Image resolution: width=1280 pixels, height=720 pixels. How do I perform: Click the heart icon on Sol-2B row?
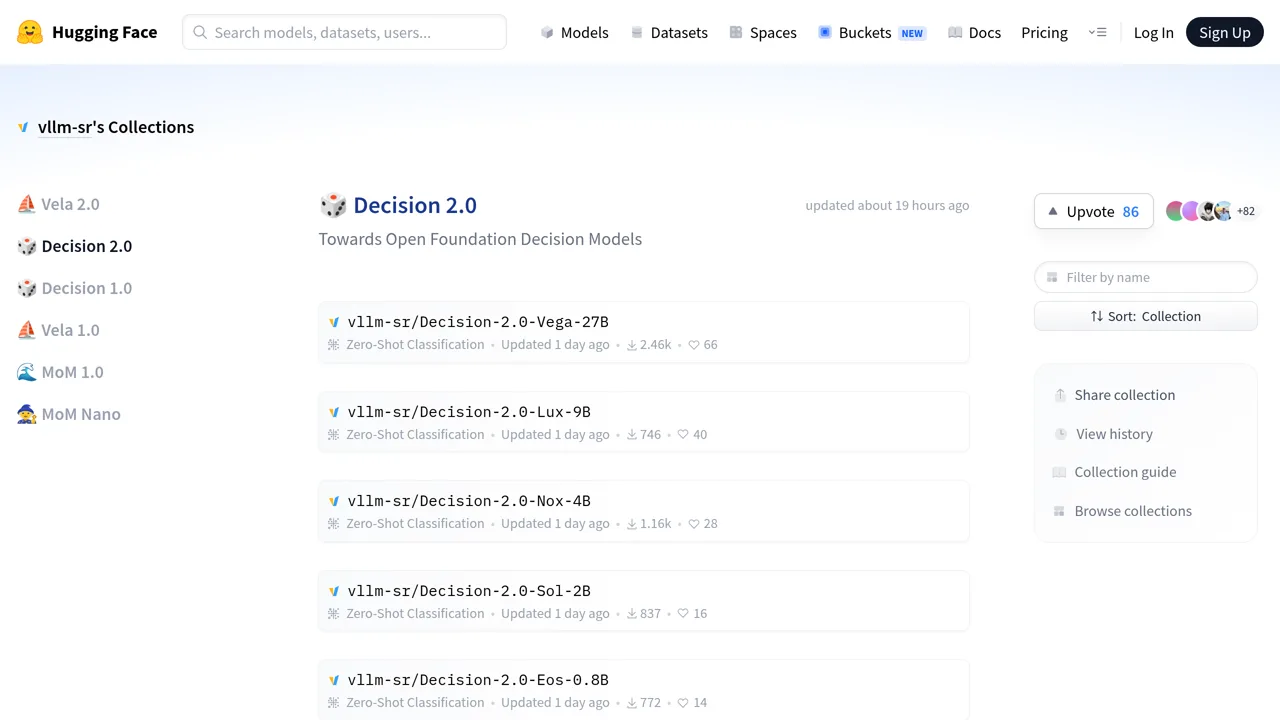point(683,614)
